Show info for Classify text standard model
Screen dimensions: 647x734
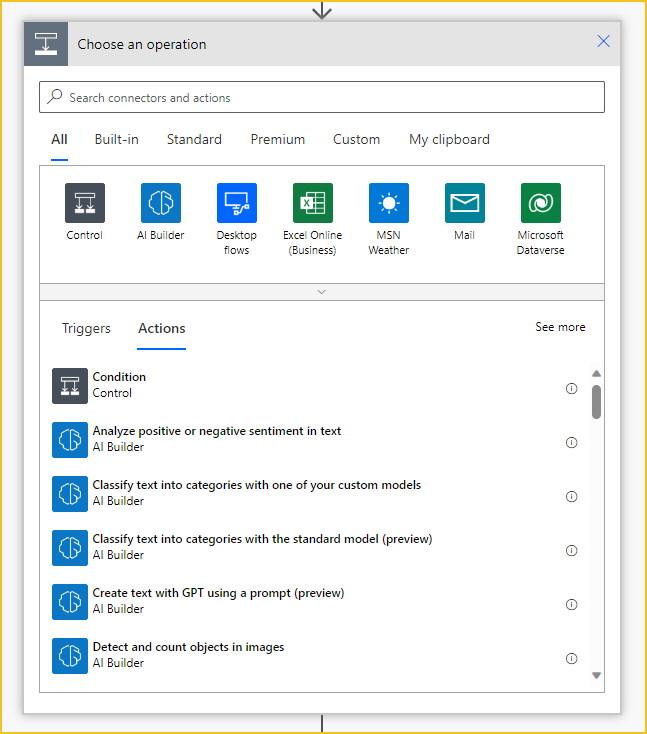point(572,550)
